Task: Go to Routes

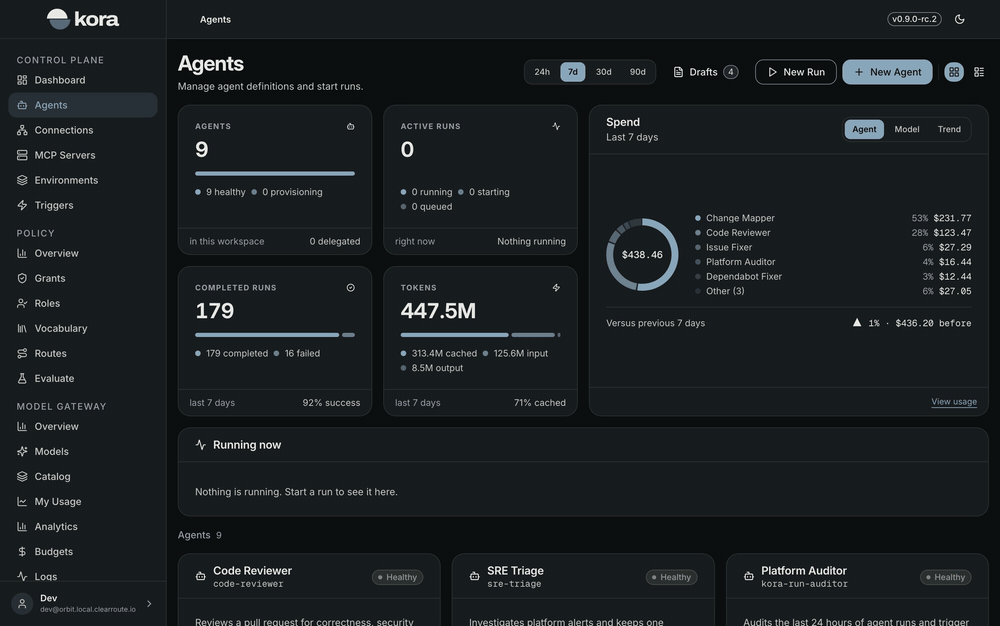Action: pyautogui.click(x=83, y=353)
